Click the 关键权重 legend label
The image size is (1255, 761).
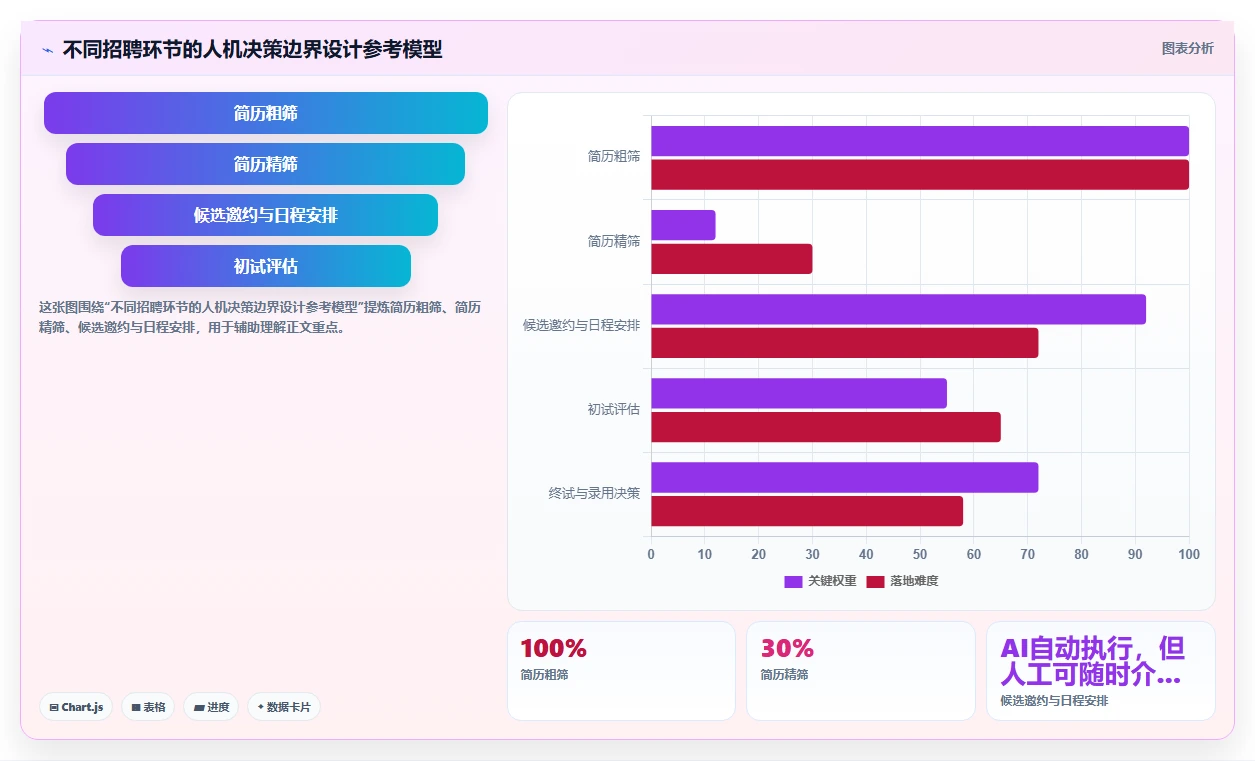point(832,581)
